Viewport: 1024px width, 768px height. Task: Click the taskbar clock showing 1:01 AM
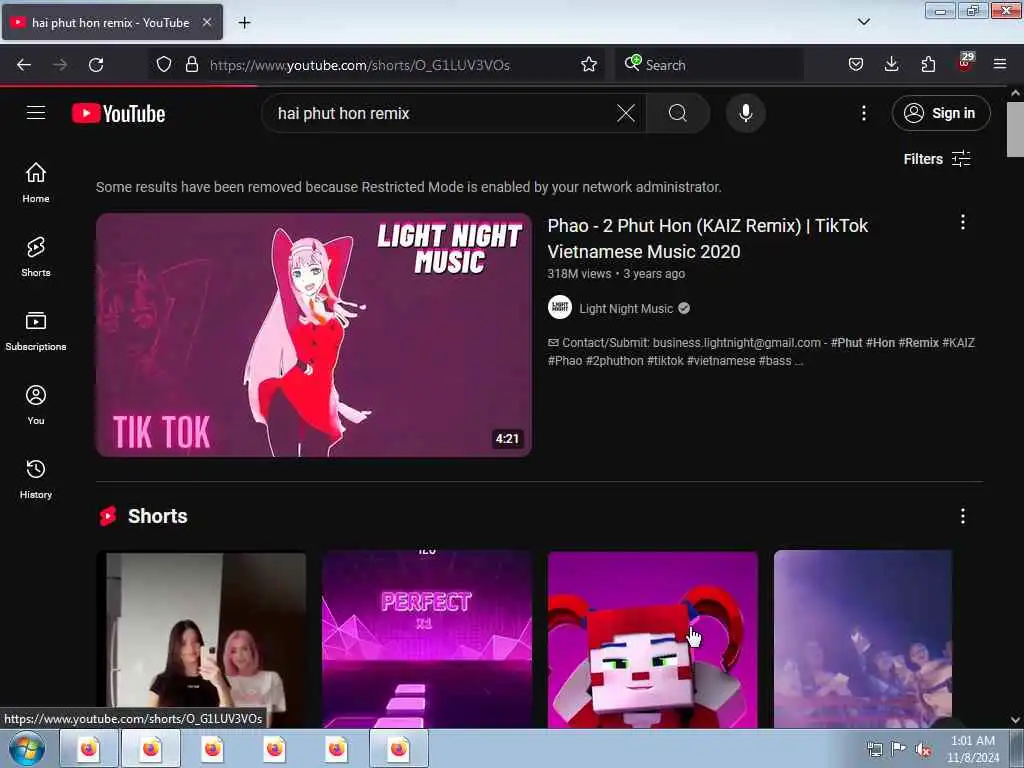point(973,749)
